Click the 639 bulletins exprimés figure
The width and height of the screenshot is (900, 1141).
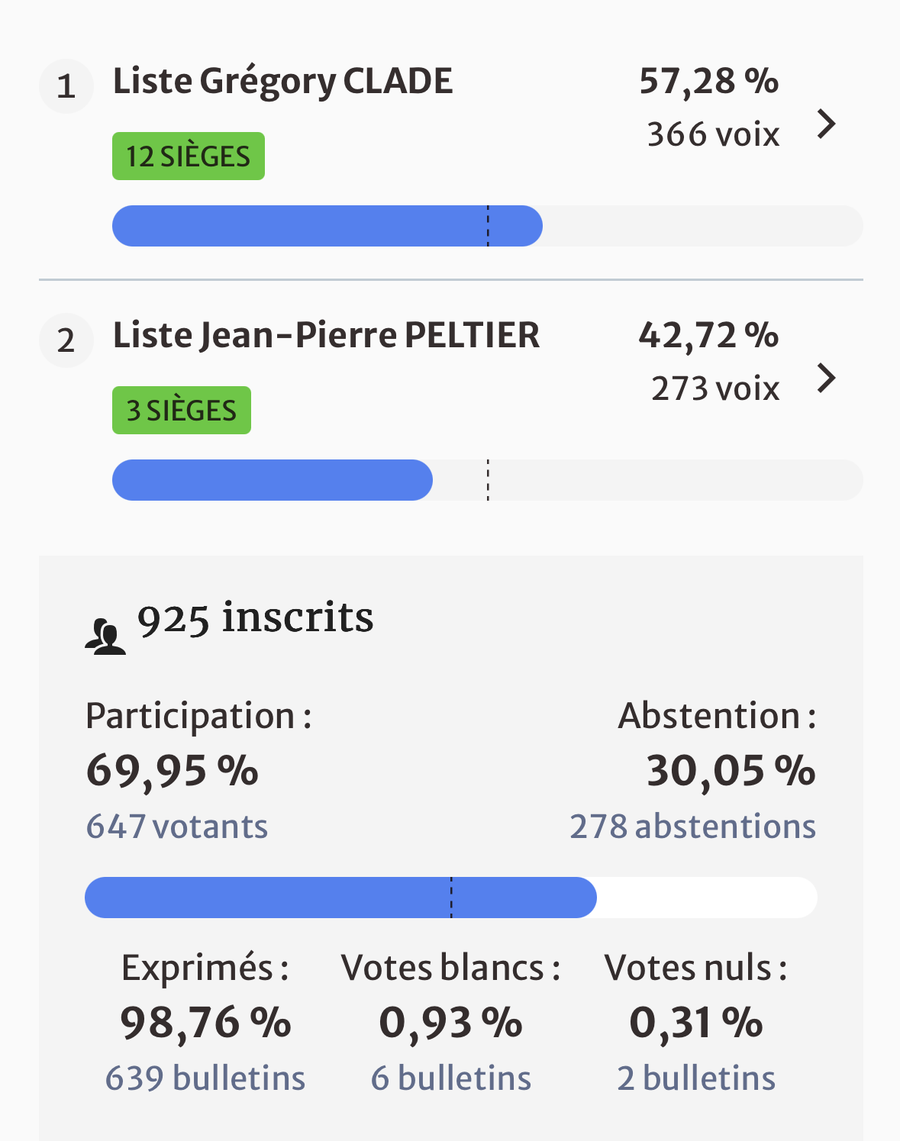click(x=205, y=1078)
